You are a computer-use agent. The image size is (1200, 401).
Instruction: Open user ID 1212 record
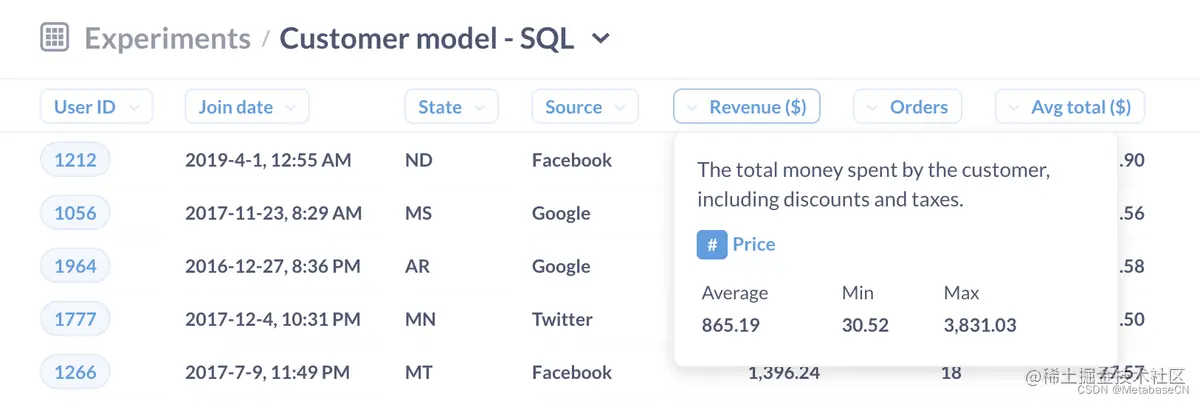(x=75, y=160)
